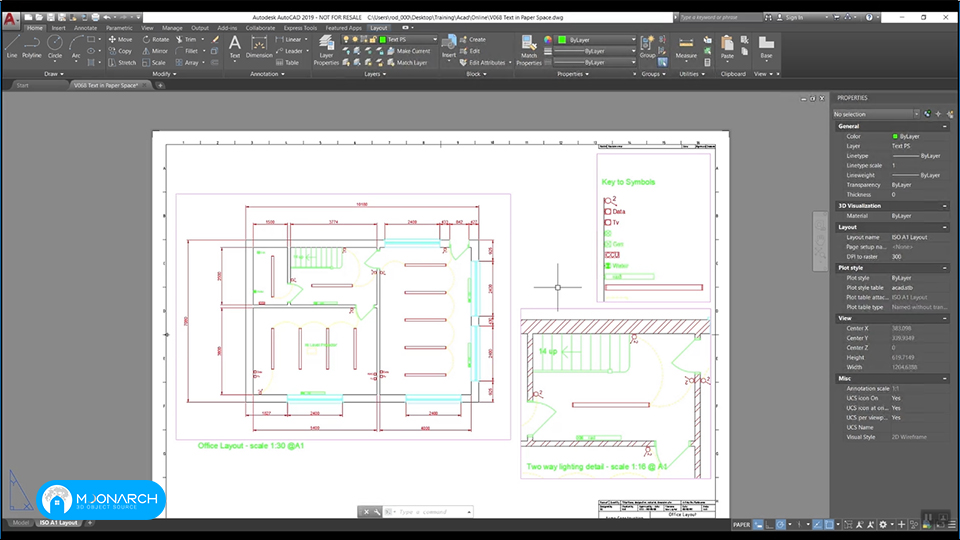Collapse the Plot style section

tap(945, 268)
